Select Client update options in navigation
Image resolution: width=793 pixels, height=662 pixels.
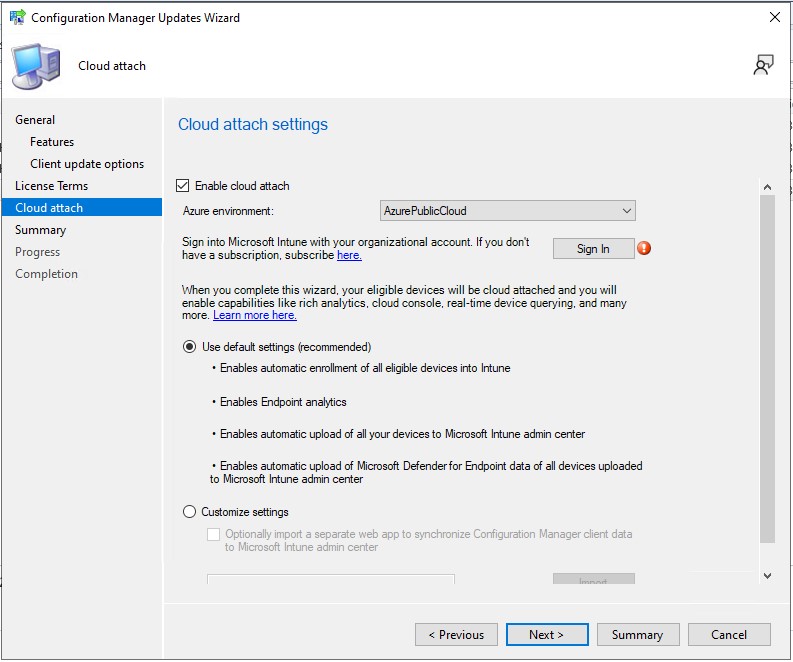click(87, 164)
